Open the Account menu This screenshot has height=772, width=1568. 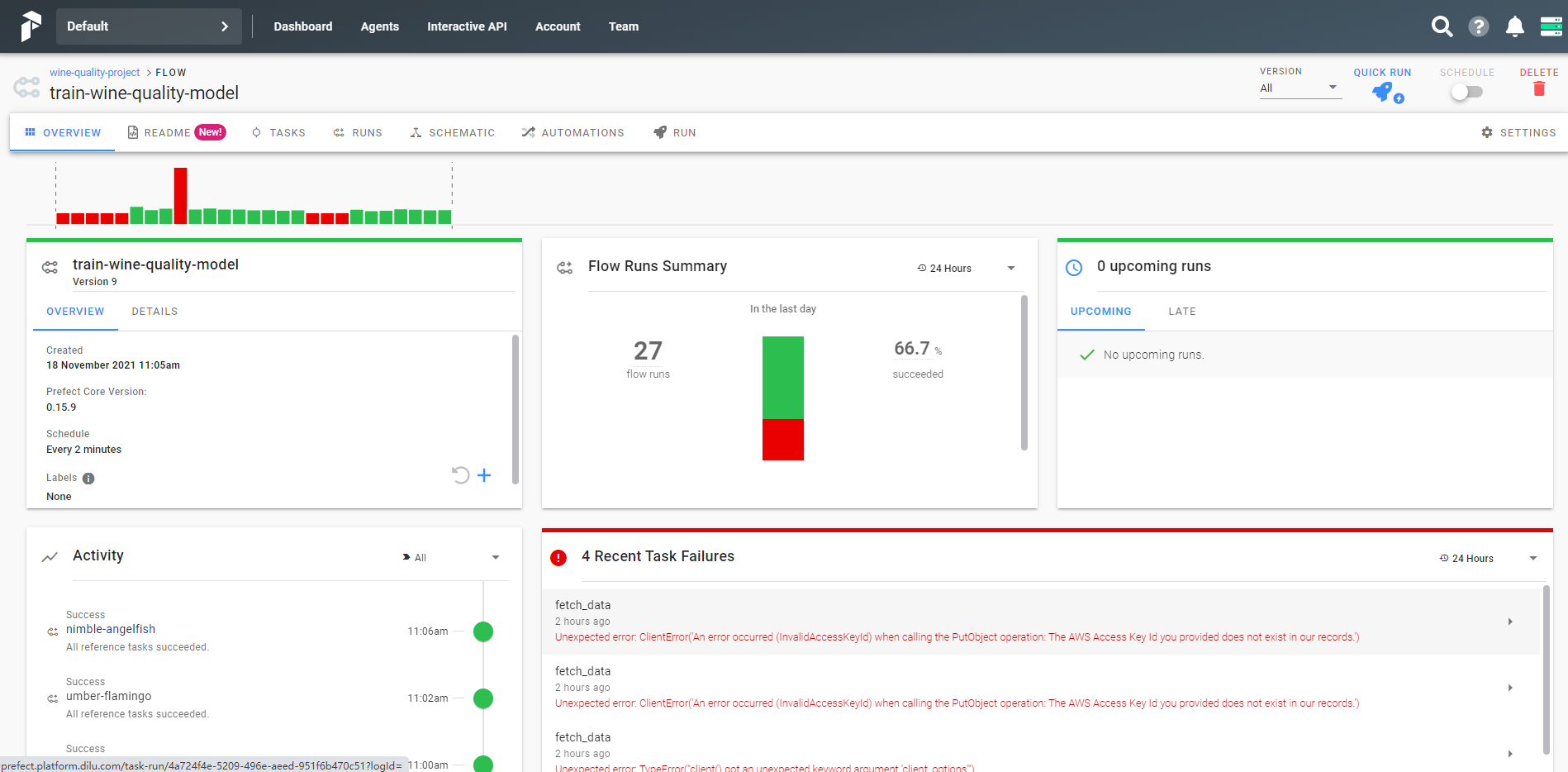(558, 26)
